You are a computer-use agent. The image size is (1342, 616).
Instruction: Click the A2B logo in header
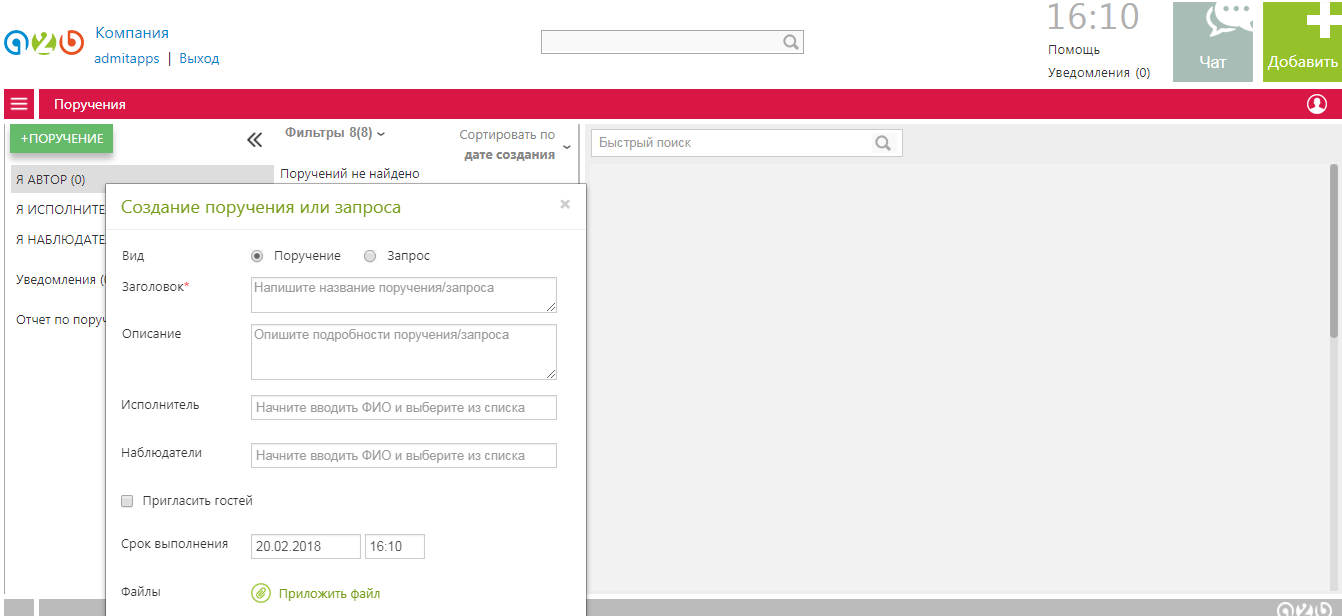pos(44,44)
